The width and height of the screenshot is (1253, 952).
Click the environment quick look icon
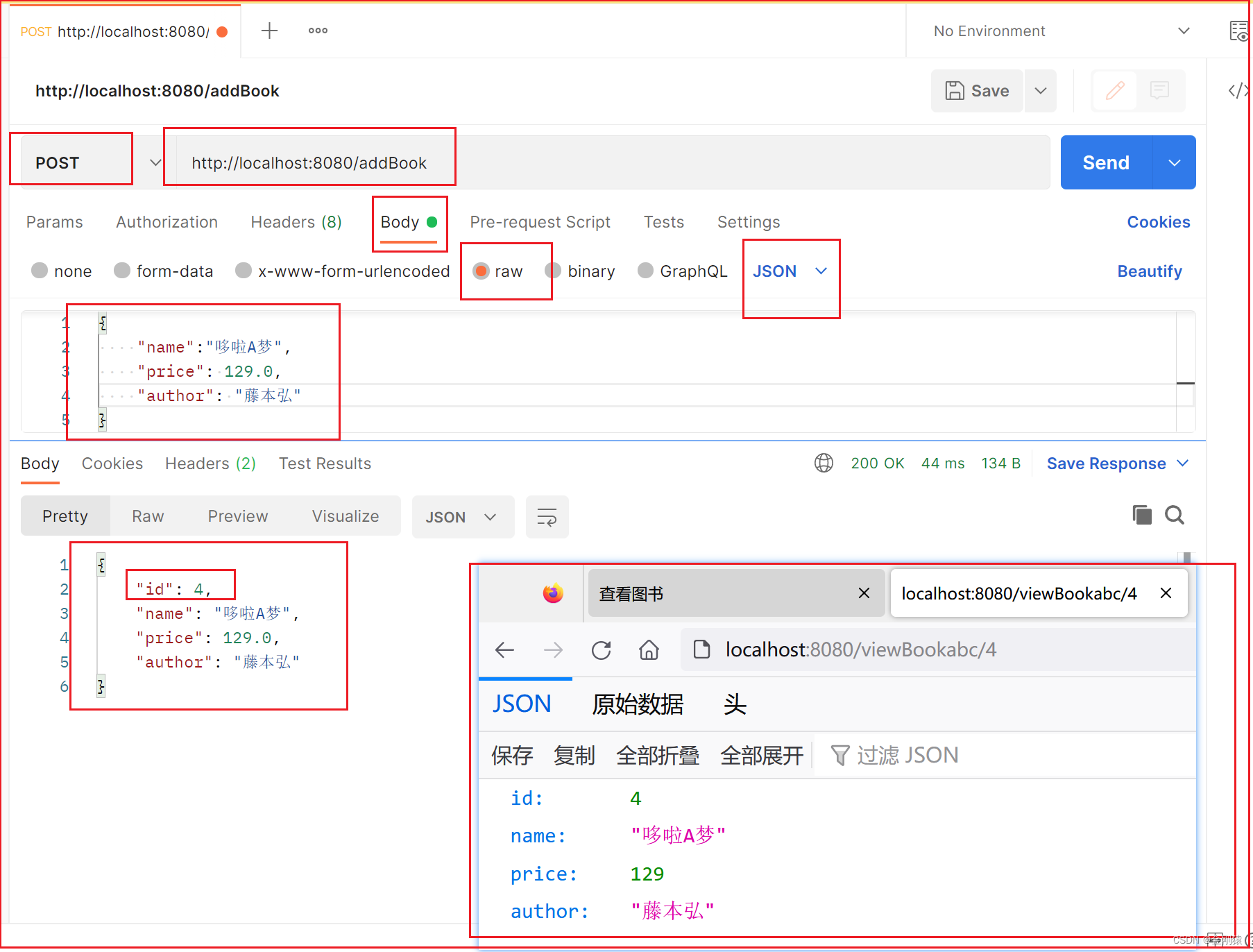(x=1239, y=31)
